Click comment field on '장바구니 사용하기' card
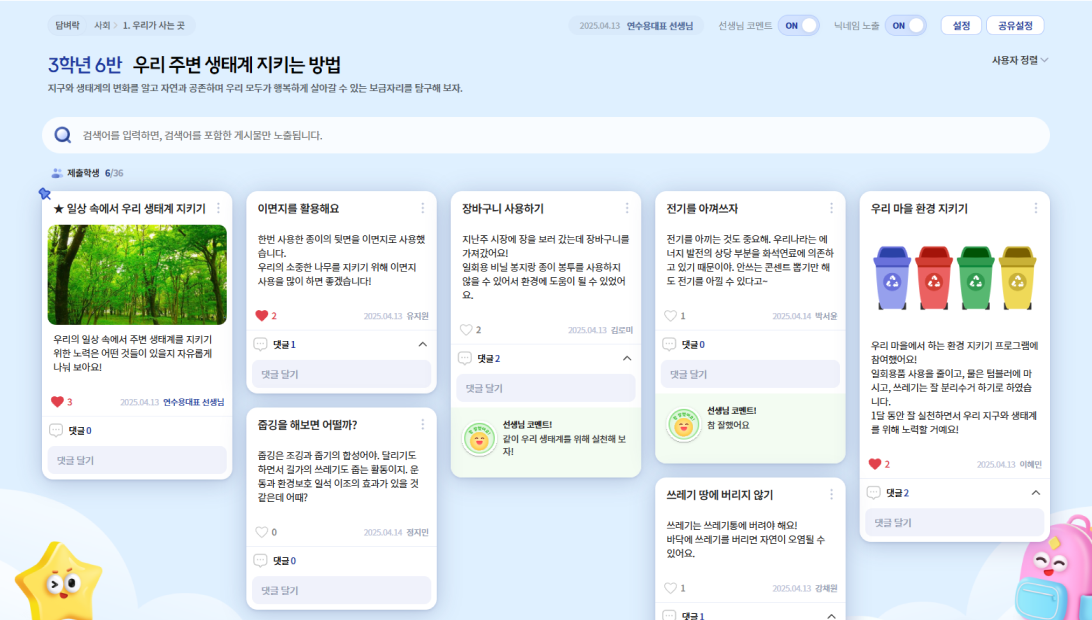Image resolution: width=1092 pixels, height=620 pixels. click(546, 388)
